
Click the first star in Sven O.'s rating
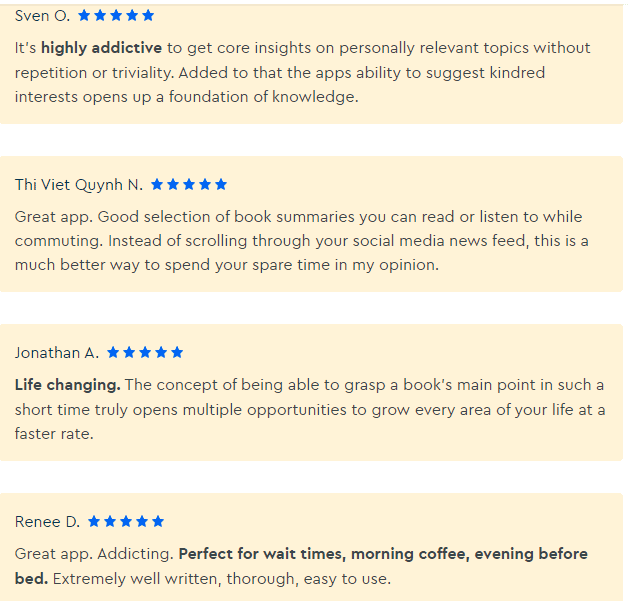pos(84,16)
